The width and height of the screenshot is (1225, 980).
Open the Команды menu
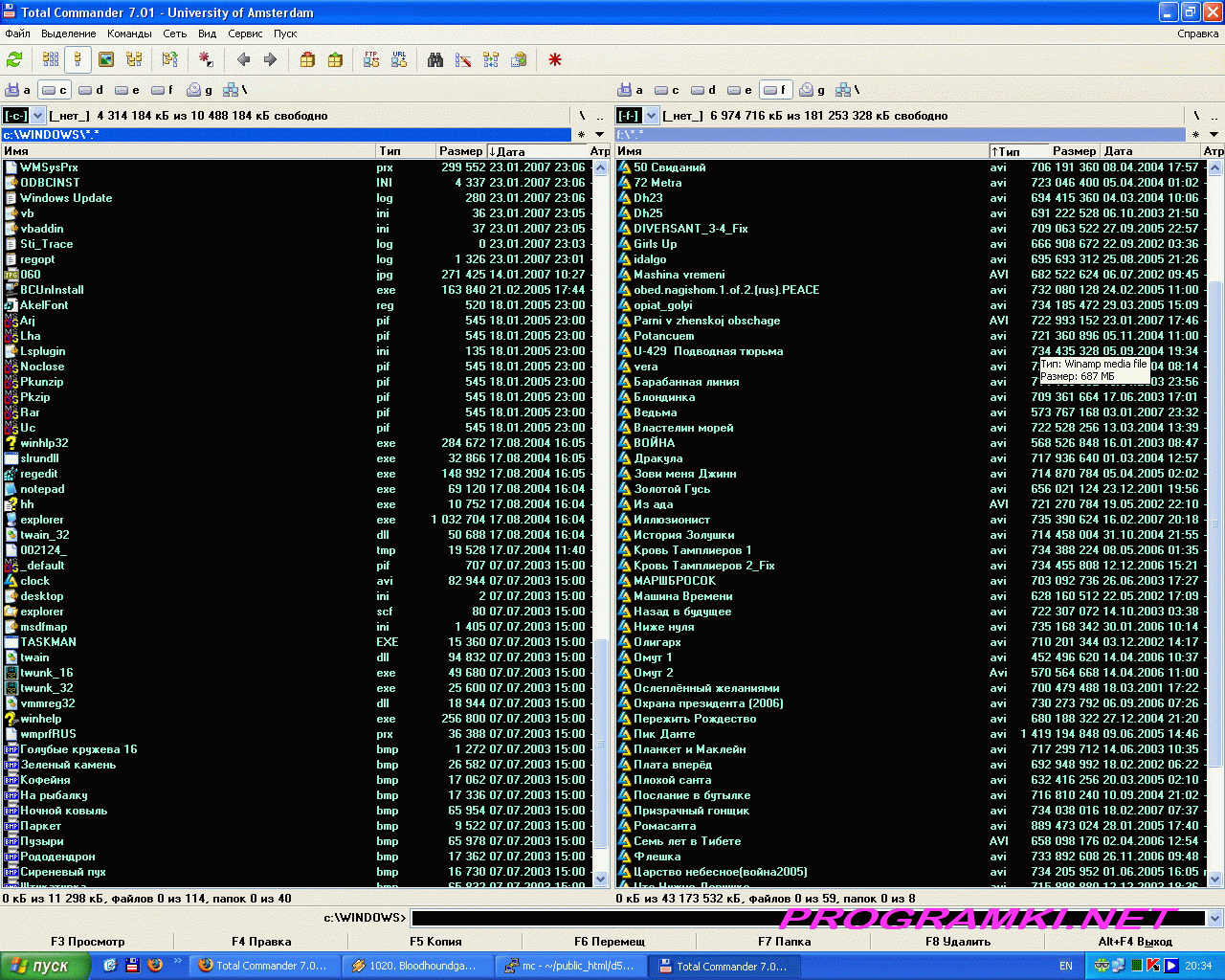tap(129, 33)
